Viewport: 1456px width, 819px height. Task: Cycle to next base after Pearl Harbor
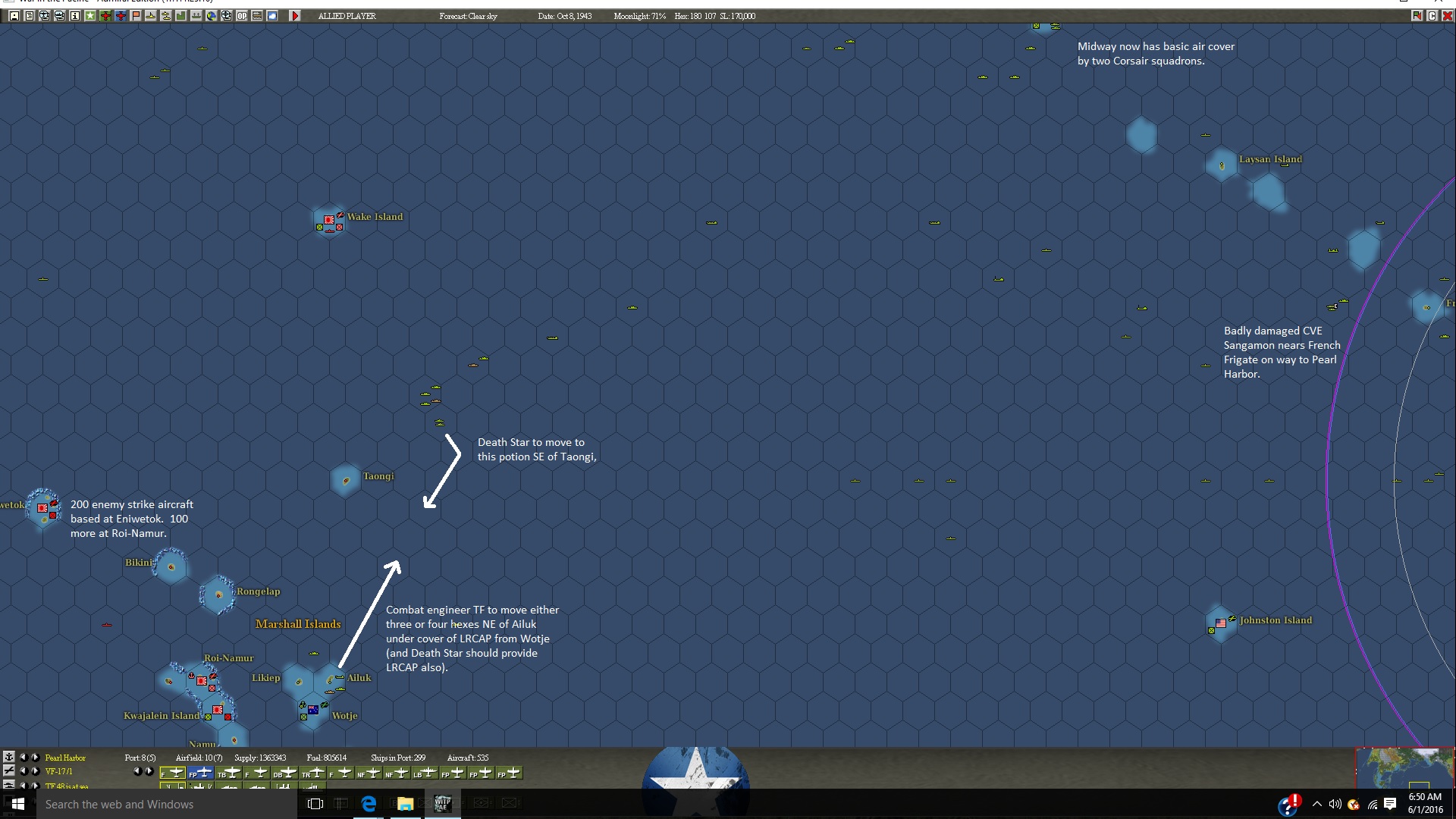[35, 758]
